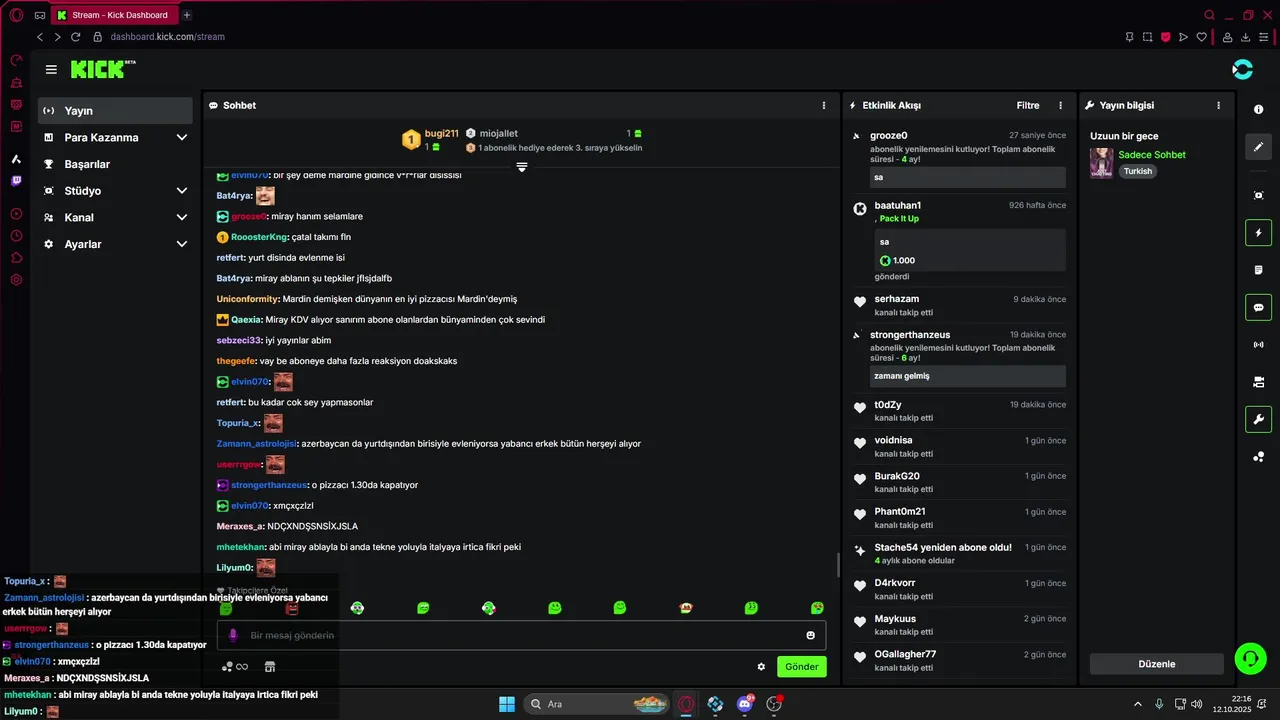This screenshot has height=720, width=1280.
Task: Expand the Ayarlar section
Action: click(x=115, y=244)
